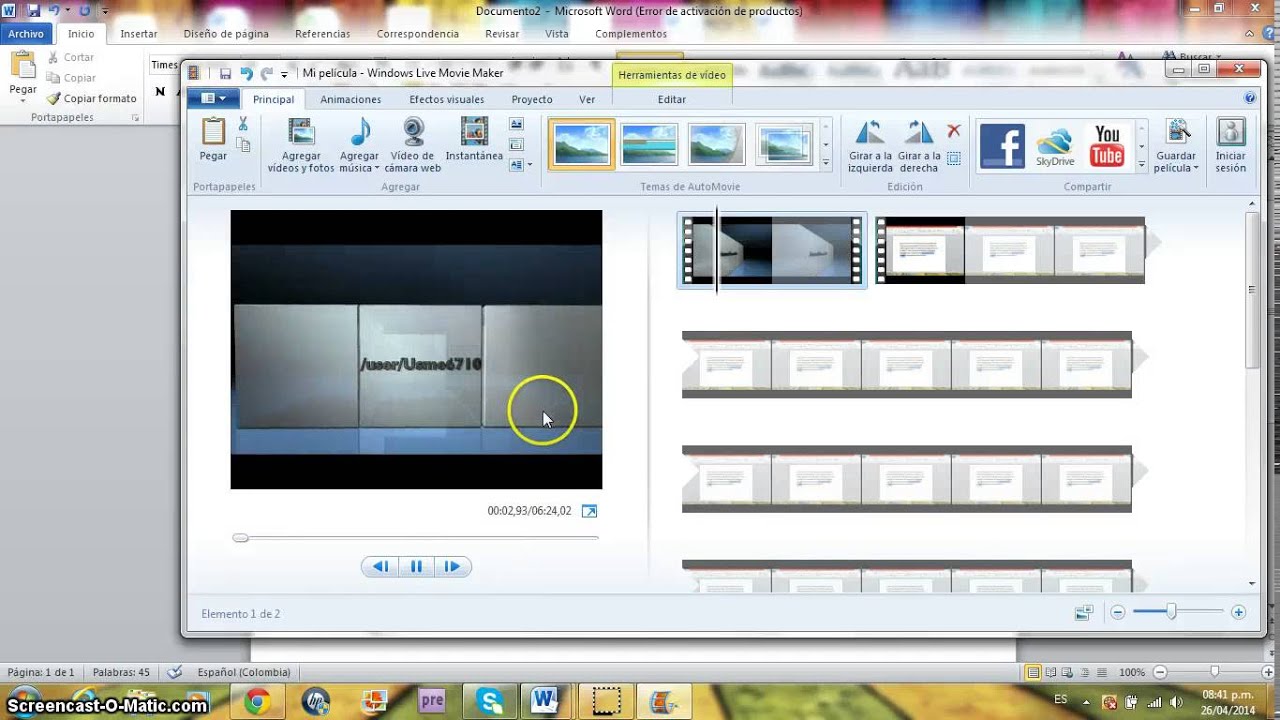
Task: Take an Instantánea snapshot
Action: 474,140
